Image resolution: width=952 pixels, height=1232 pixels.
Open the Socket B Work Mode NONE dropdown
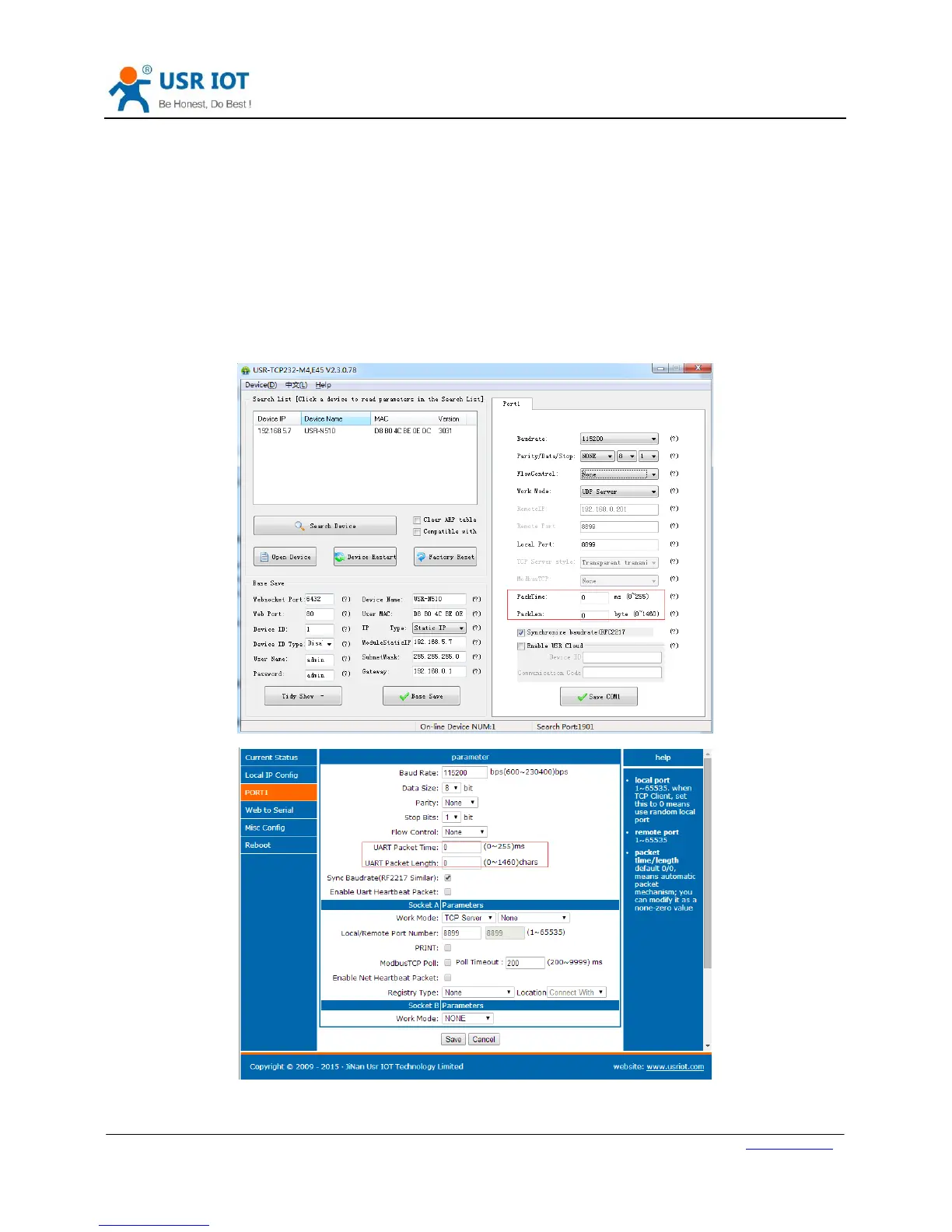468,1018
